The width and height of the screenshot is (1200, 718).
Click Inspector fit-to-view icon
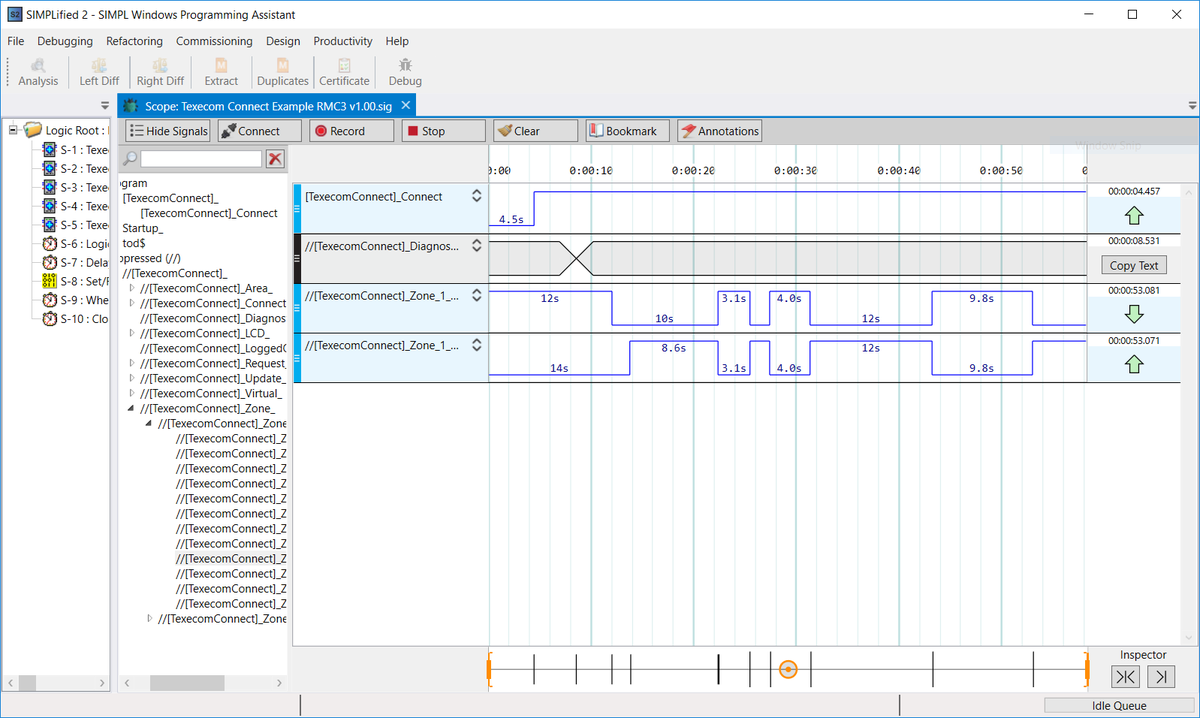click(x=1125, y=677)
